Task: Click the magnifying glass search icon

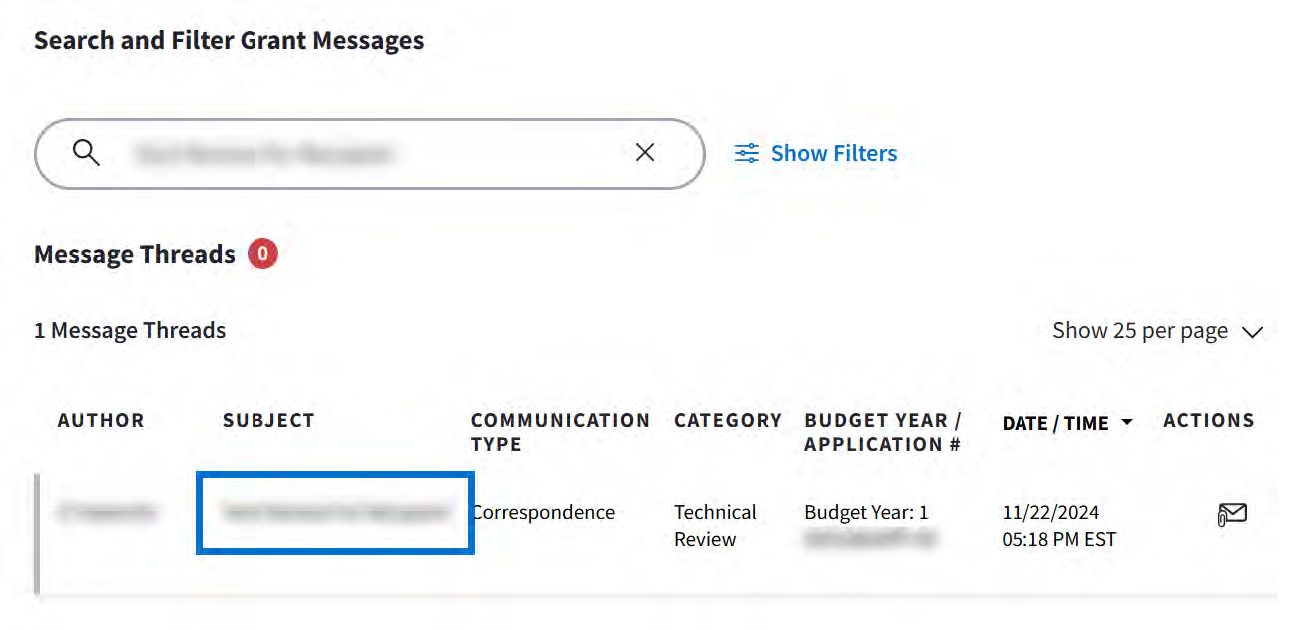Action: pos(87,153)
